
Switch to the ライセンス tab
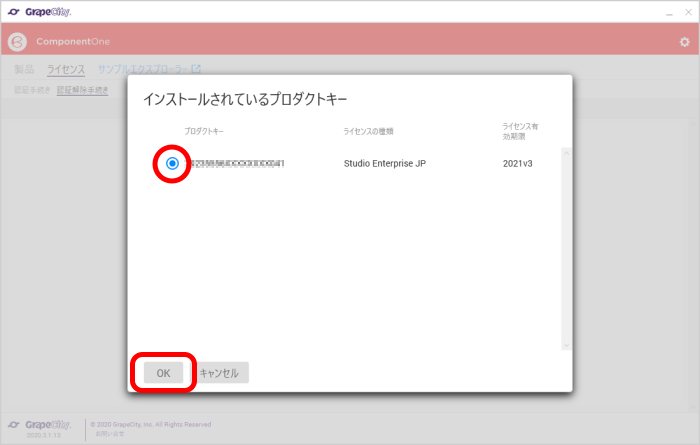click(x=66, y=69)
